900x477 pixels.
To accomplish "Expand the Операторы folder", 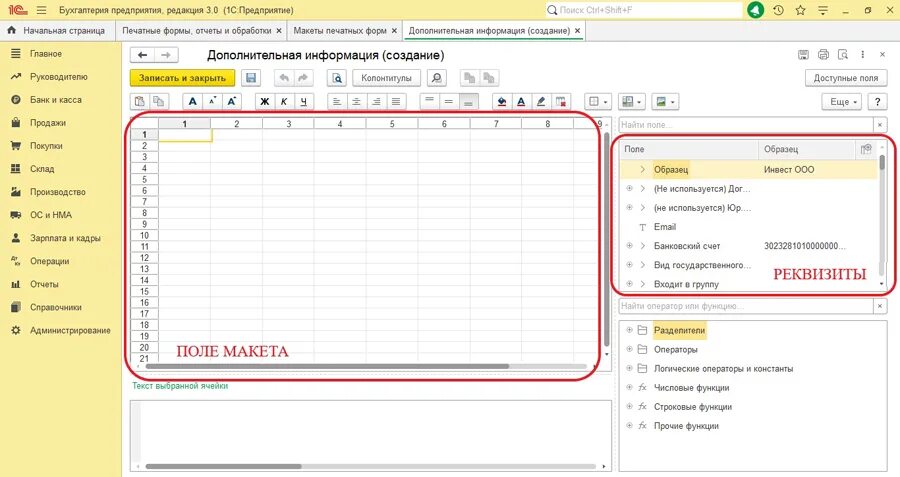I will 629,349.
